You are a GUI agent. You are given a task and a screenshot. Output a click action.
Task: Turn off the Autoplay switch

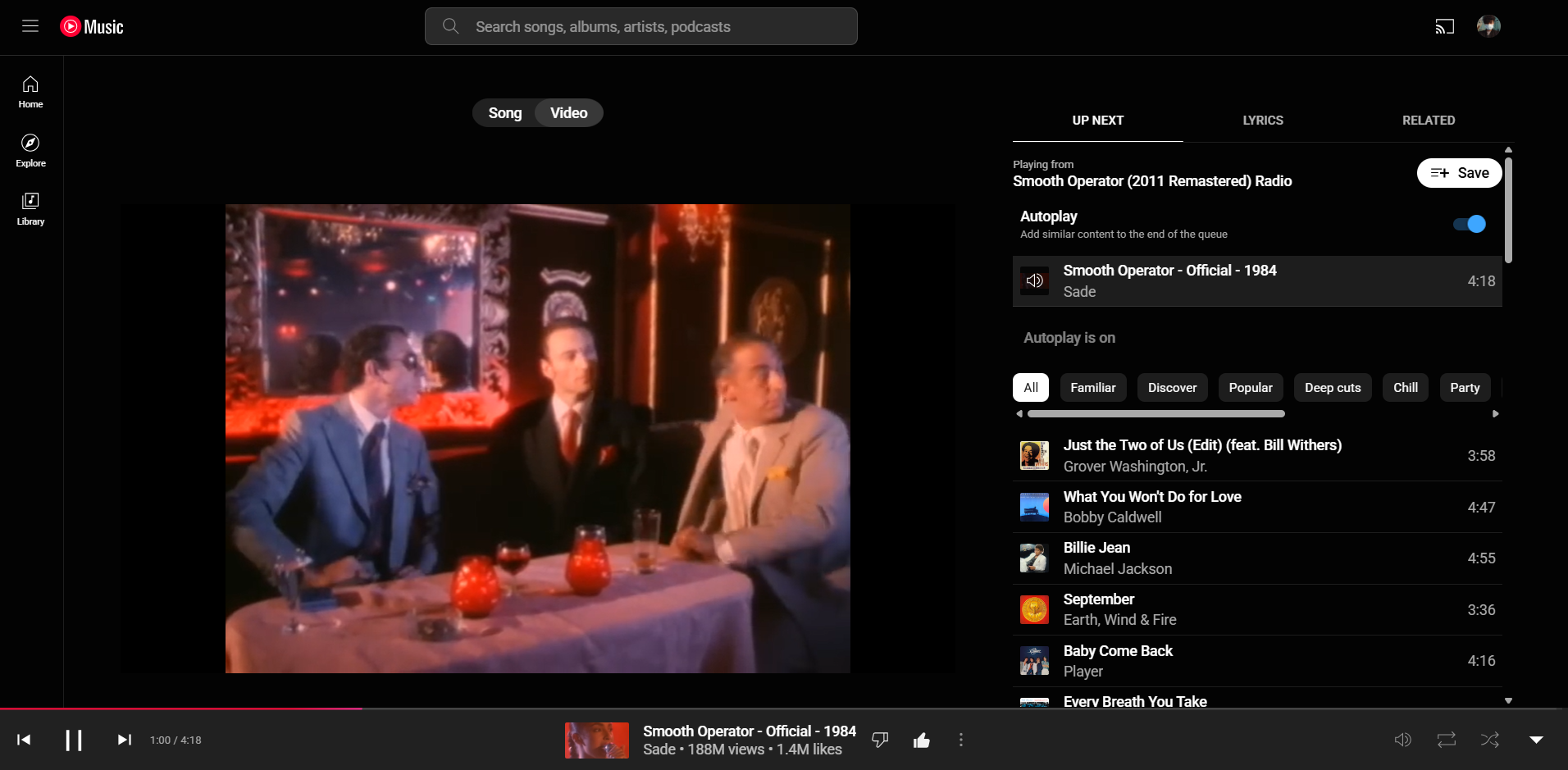pos(1469,224)
